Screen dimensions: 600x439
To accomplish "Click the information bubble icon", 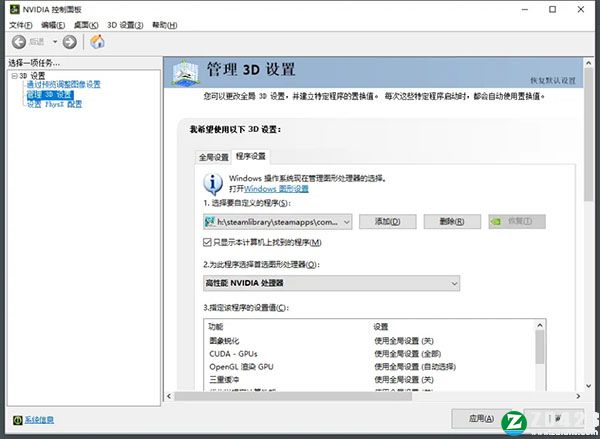I will (x=213, y=184).
